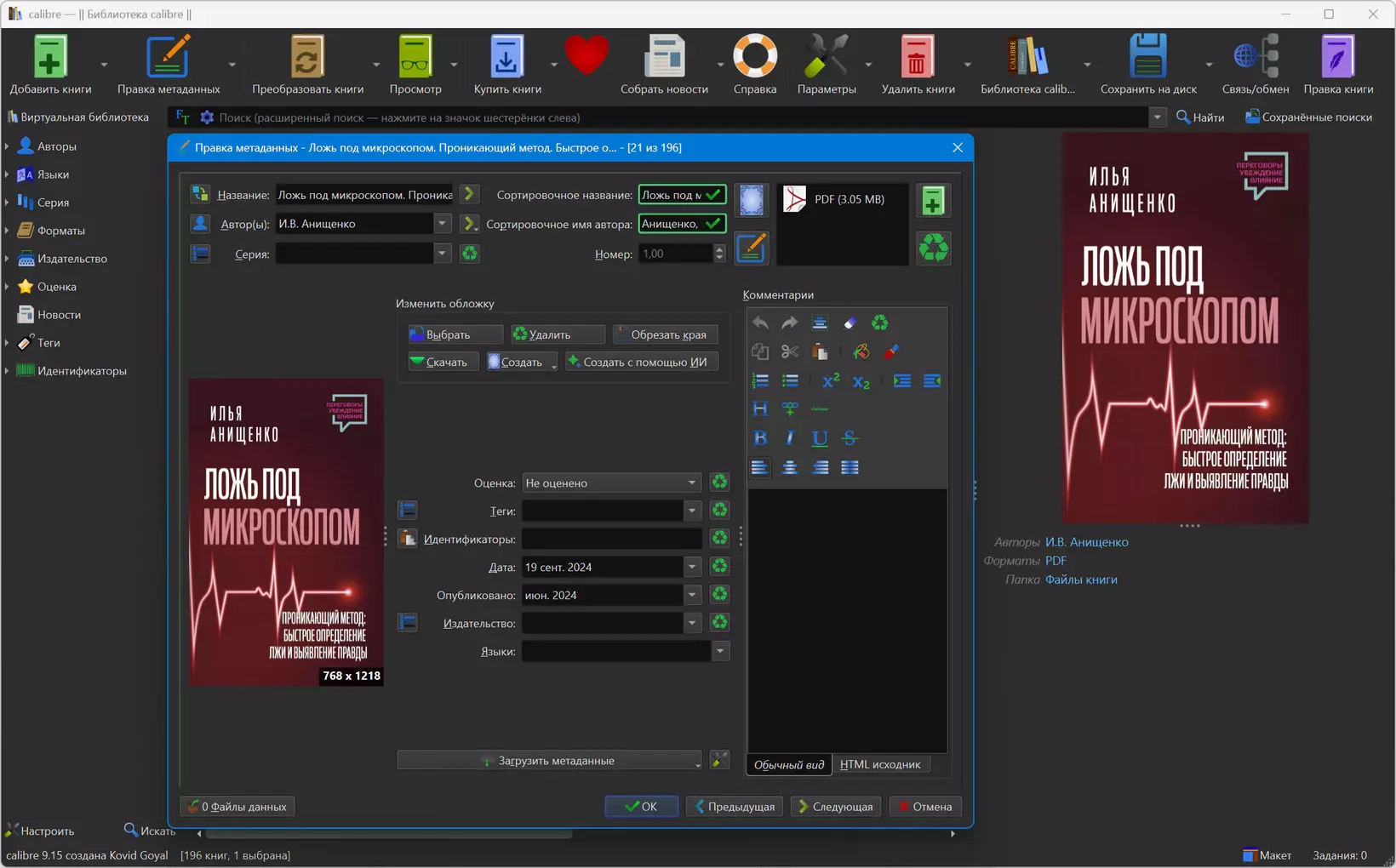Toggle subscript in comments editor

861,381
